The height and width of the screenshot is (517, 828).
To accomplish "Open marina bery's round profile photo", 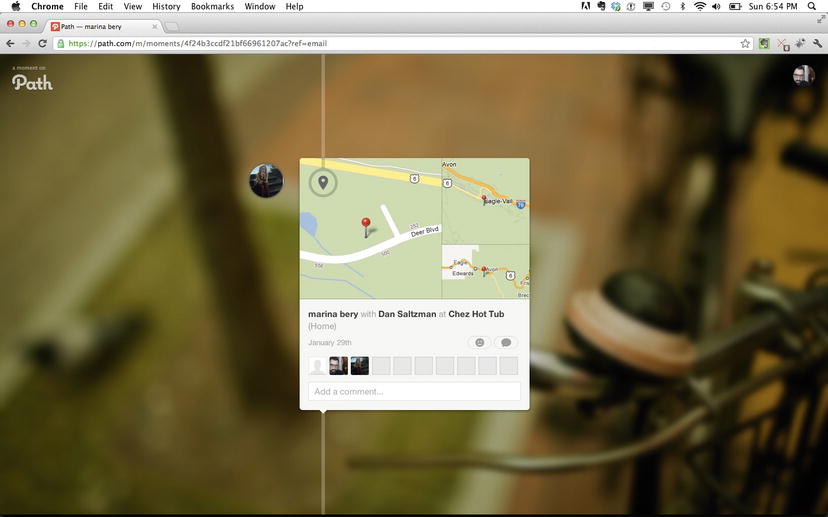I will (x=266, y=181).
